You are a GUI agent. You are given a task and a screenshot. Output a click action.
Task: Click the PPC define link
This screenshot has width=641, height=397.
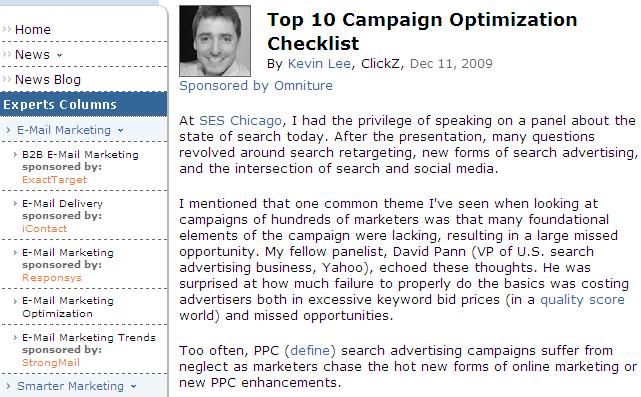point(310,350)
